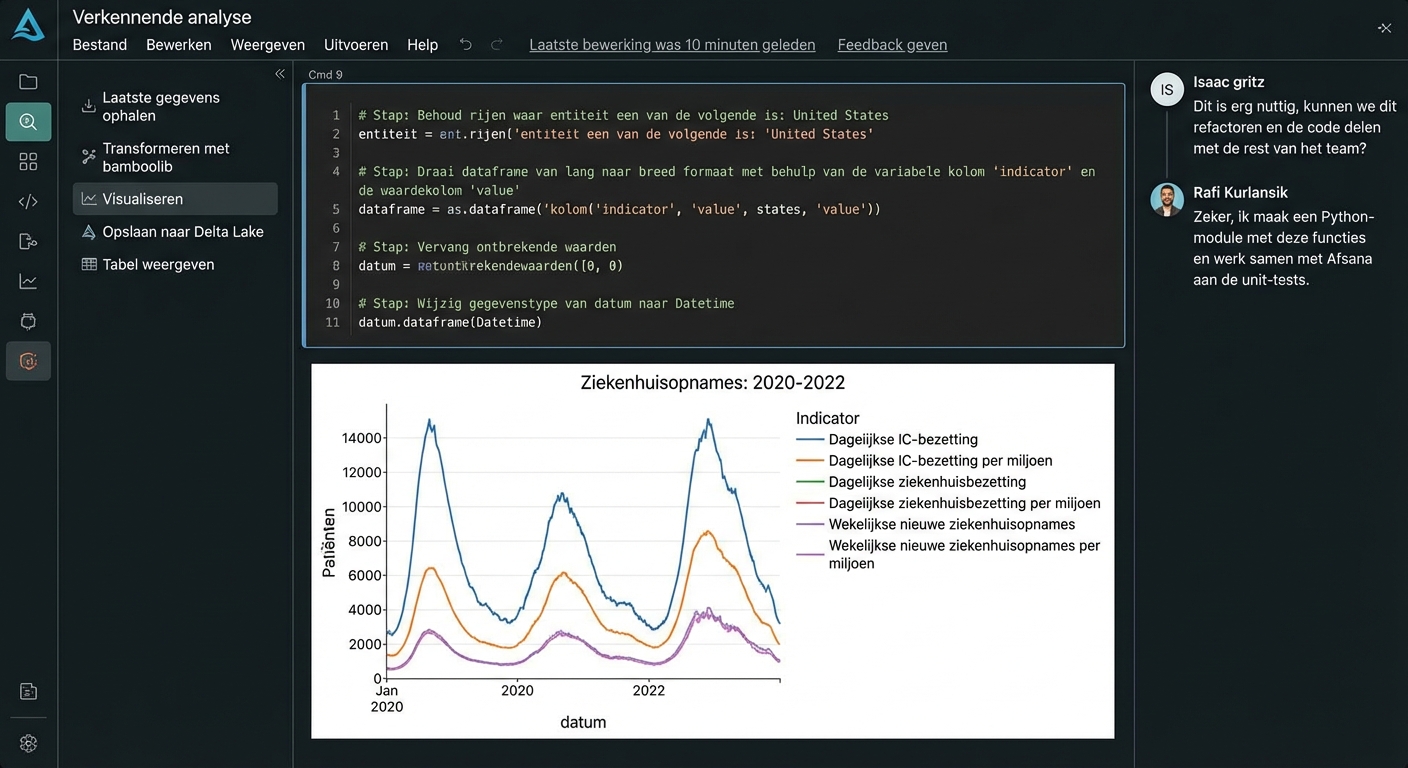Choose Opslaan naar Delta Lake

[183, 232]
